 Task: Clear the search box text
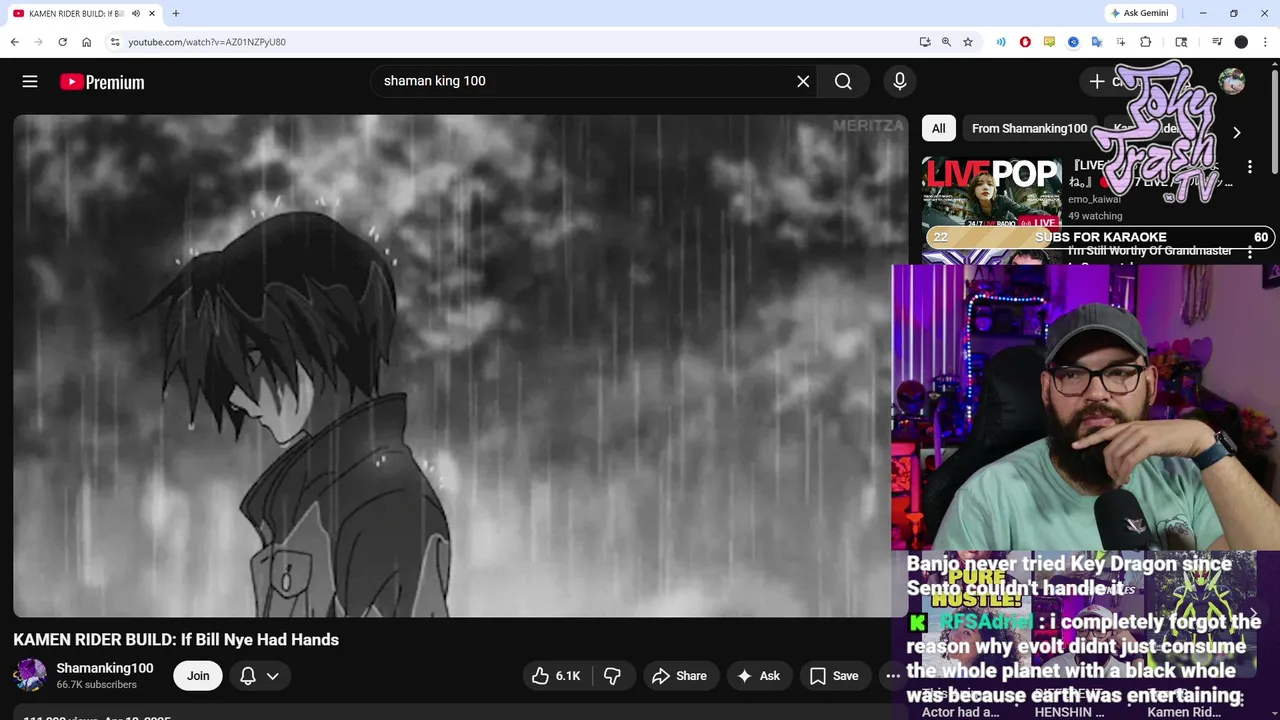pyautogui.click(x=803, y=82)
